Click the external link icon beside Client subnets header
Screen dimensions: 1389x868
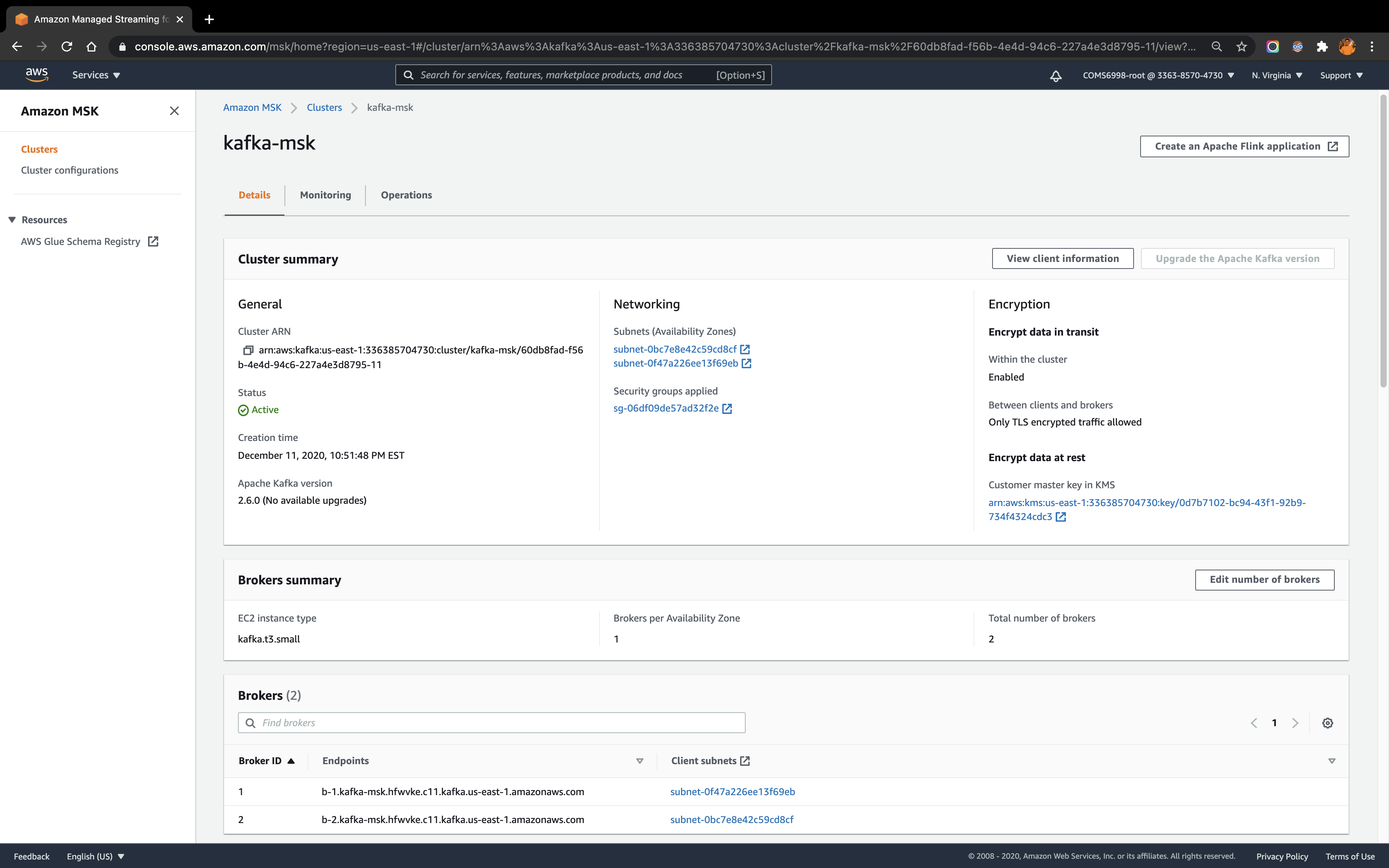pos(745,761)
